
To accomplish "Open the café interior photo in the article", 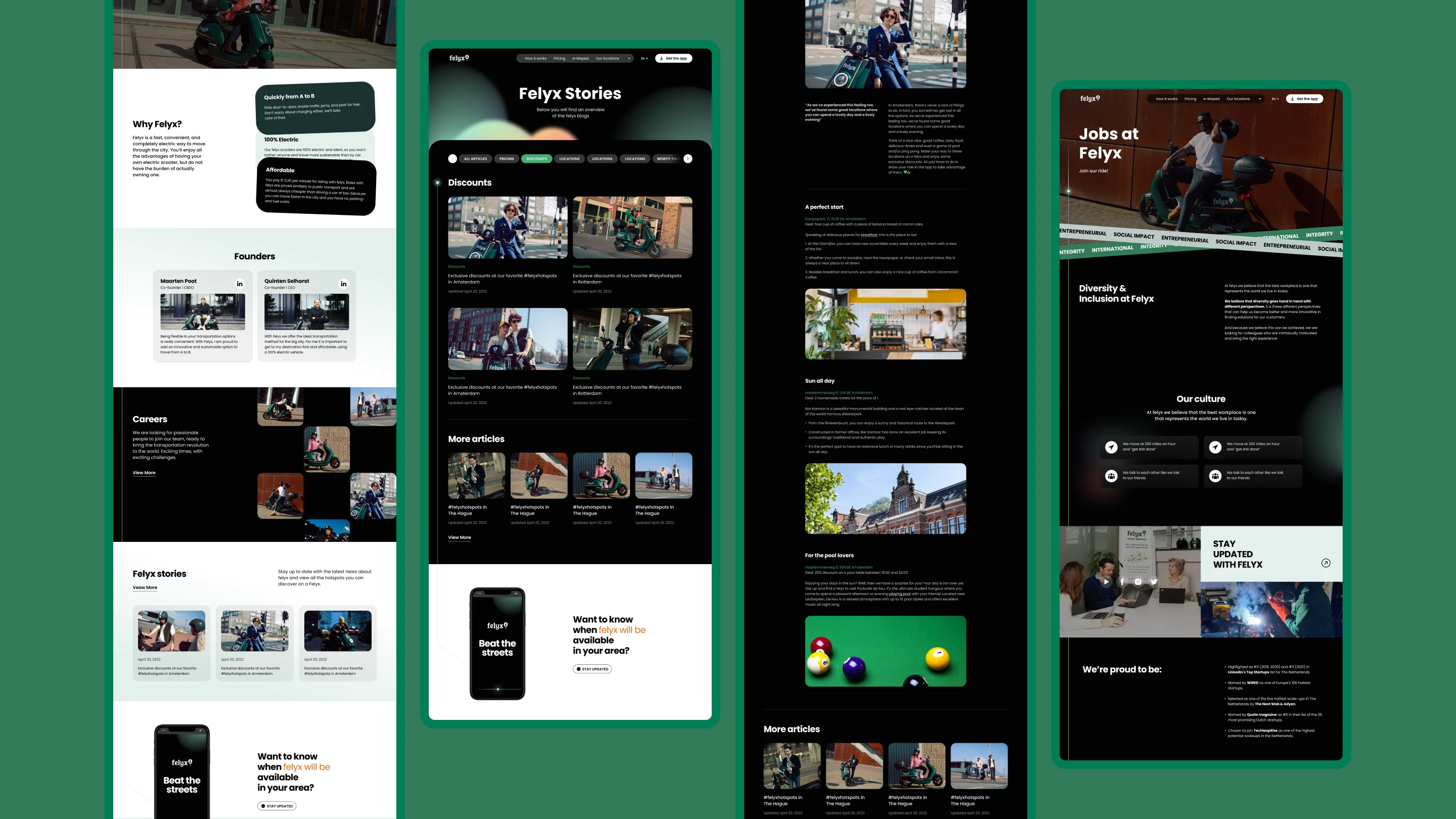I will 885,324.
